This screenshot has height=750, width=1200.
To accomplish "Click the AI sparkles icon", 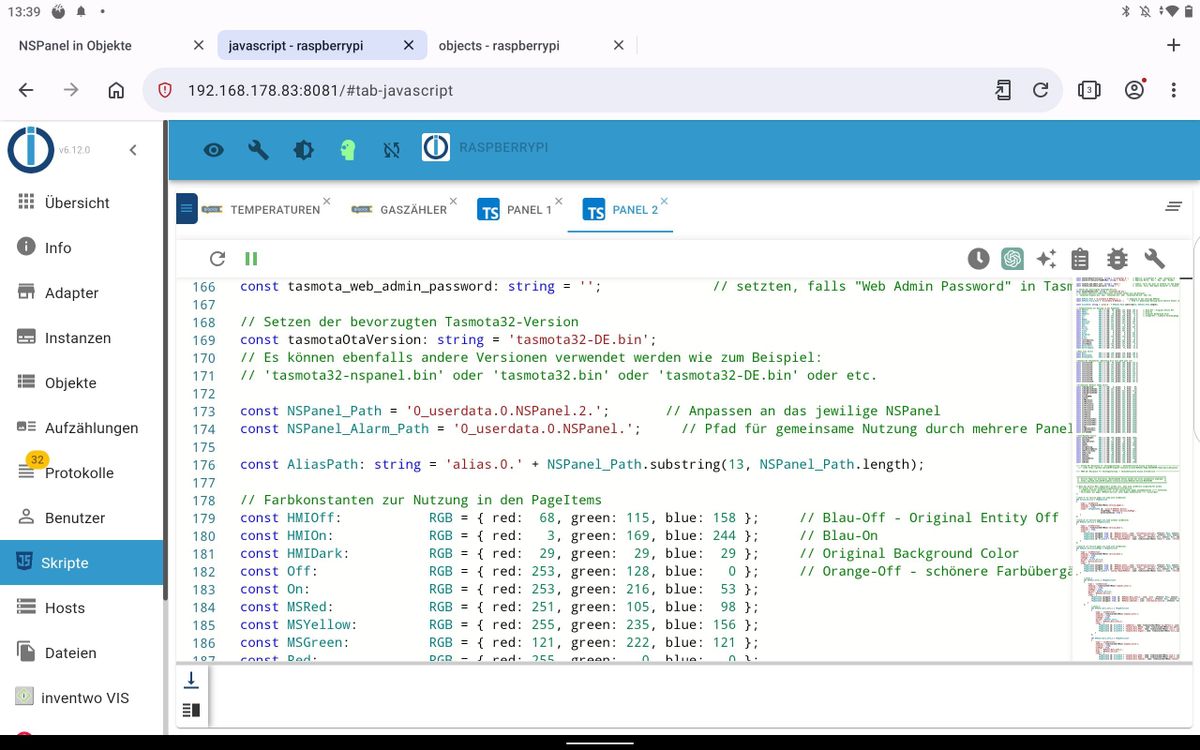I will tap(1046, 259).
